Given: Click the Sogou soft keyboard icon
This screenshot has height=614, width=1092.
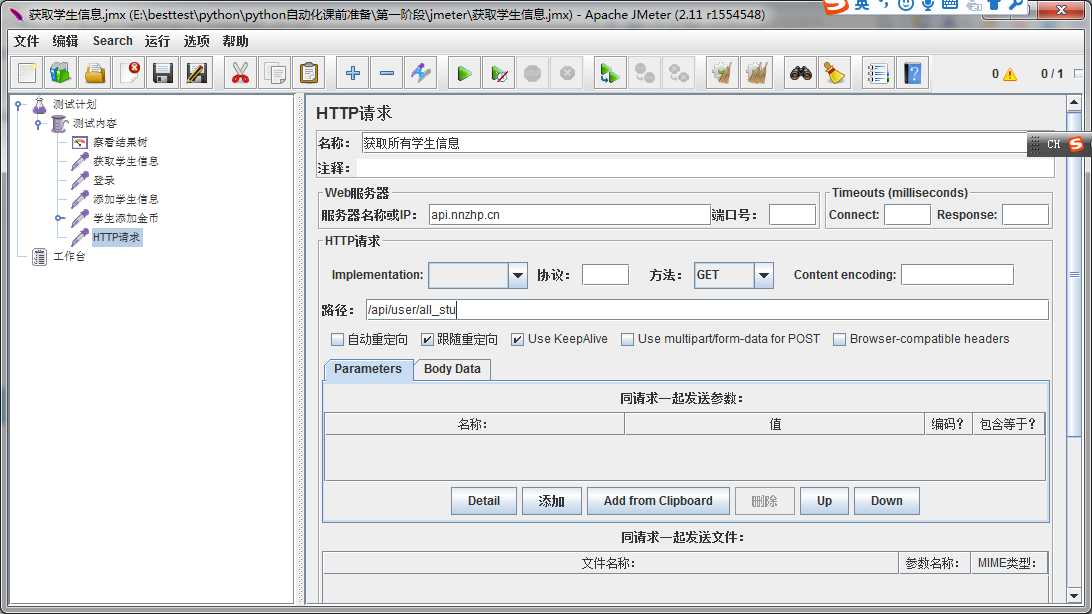Looking at the screenshot, I should click(950, 5).
